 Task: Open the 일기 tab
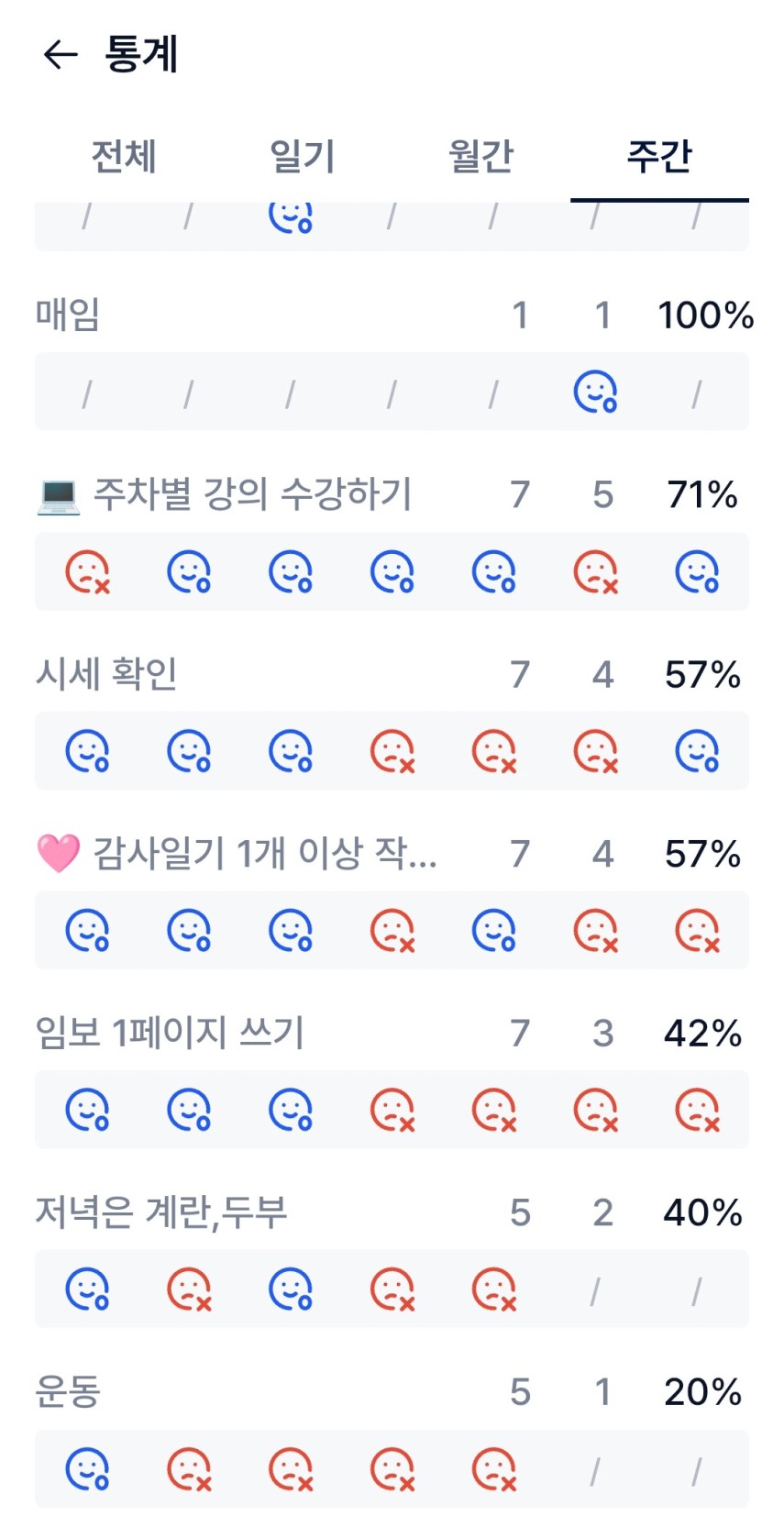[302, 156]
